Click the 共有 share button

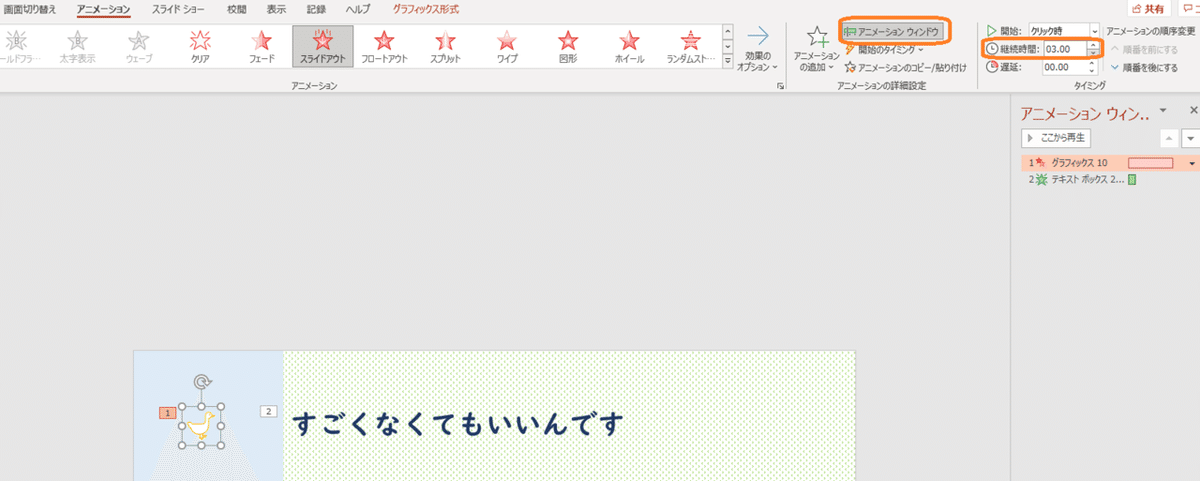pyautogui.click(x=1150, y=8)
